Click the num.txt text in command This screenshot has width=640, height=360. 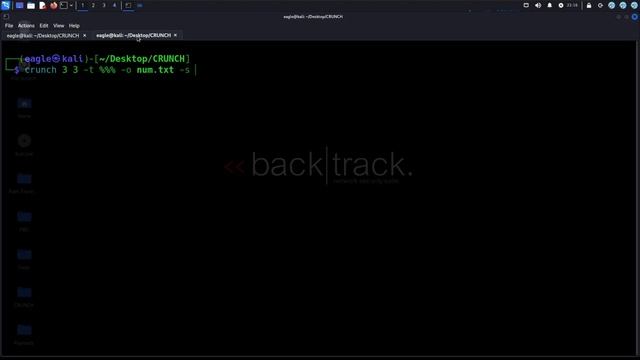coord(155,70)
